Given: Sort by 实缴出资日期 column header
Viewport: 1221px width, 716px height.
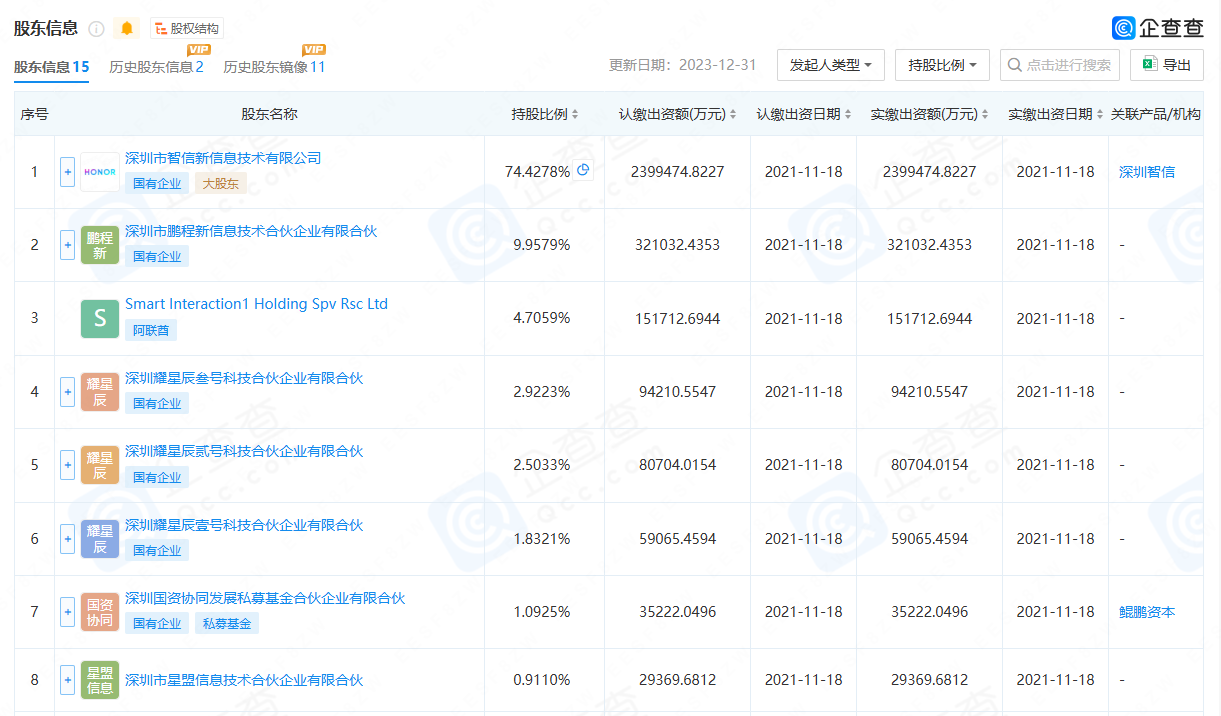Looking at the screenshot, I should pyautogui.click(x=1056, y=114).
